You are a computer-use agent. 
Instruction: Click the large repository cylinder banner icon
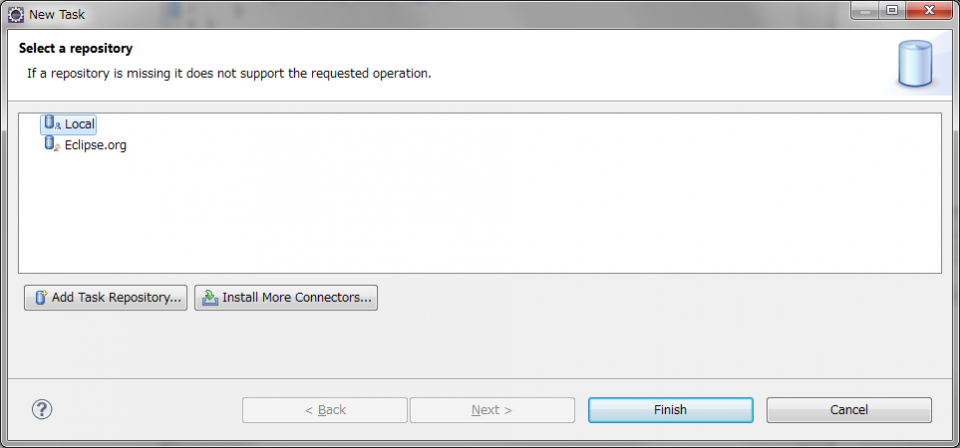tap(915, 63)
